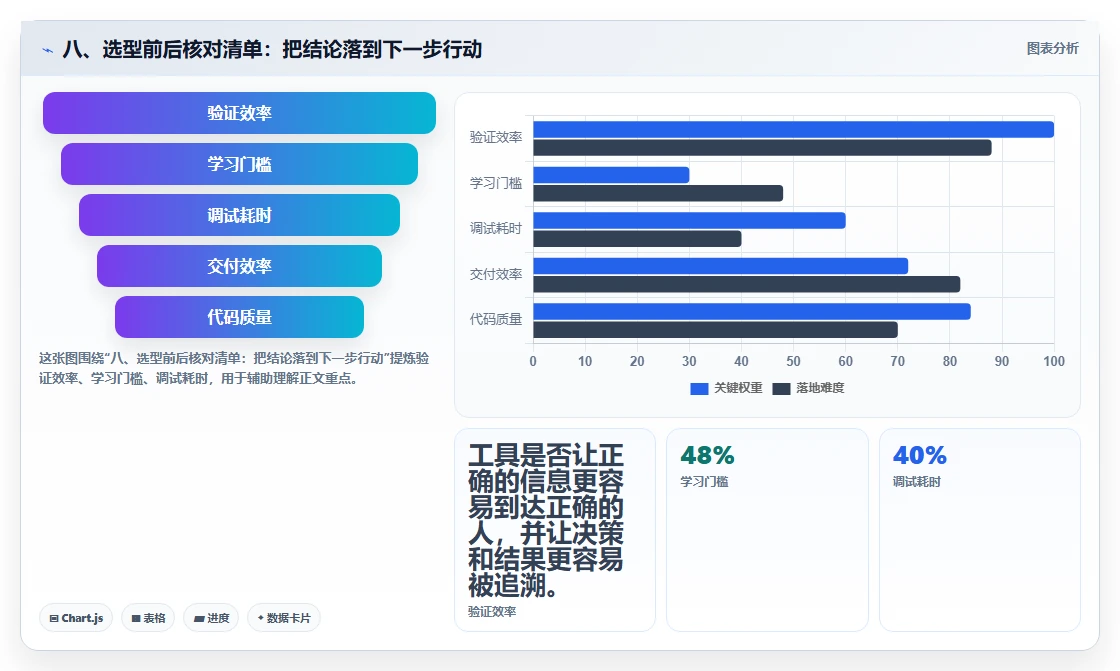The width and height of the screenshot is (1120, 671).
Task: Click the 调试耗时 caption under 40%
Action: click(916, 482)
